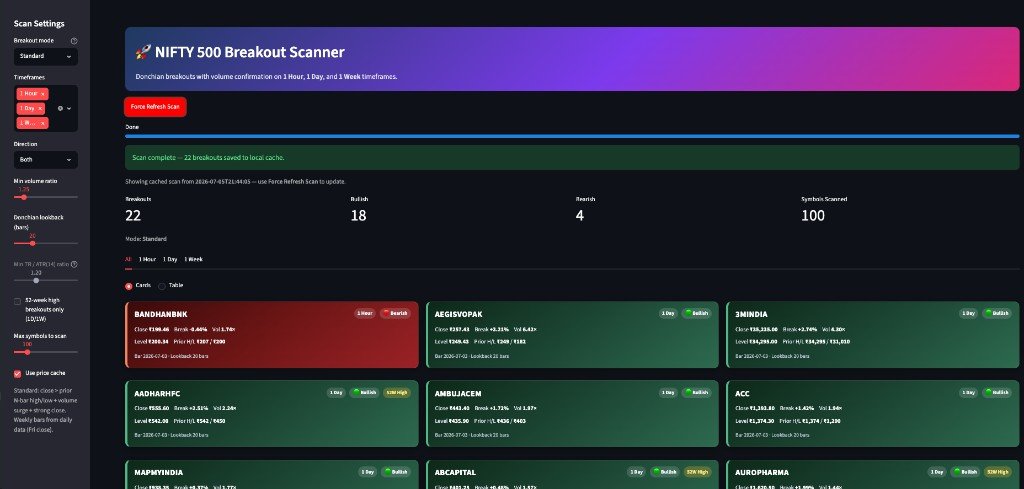Click Bullish badge on AEGISVOPAK card

pos(696,313)
